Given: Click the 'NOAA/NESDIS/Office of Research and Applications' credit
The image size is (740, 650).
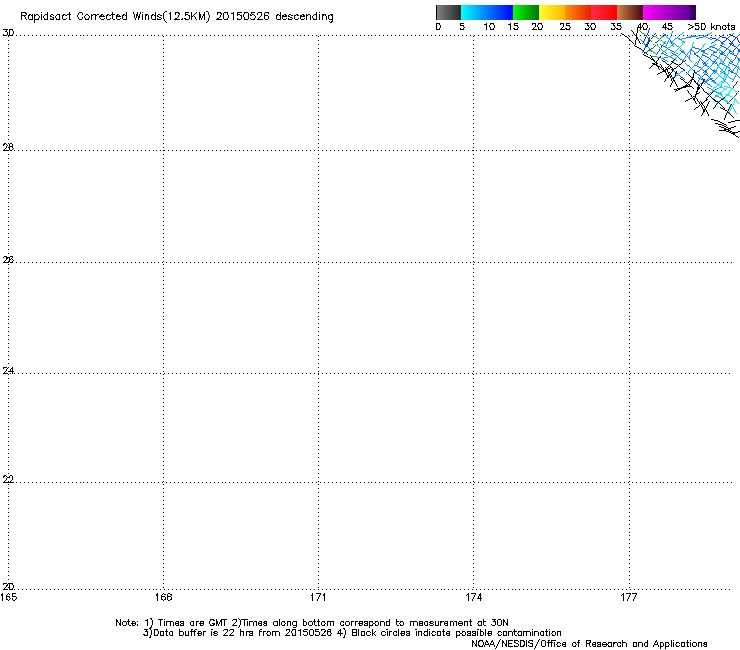Looking at the screenshot, I should [589, 644].
